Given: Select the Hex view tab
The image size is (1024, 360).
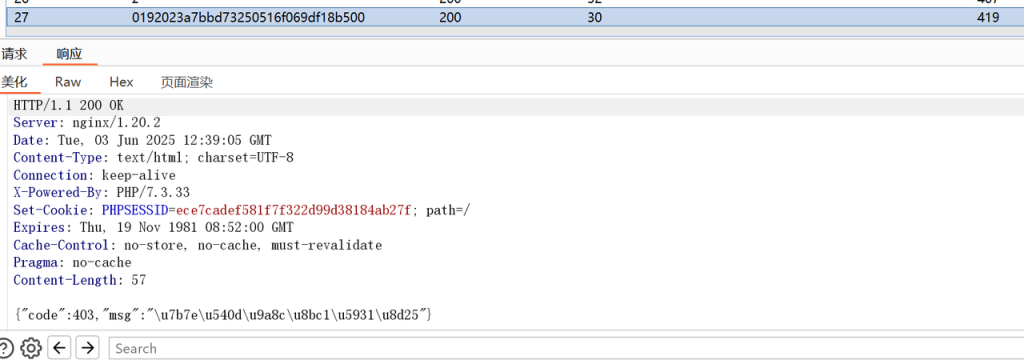Looking at the screenshot, I should [x=121, y=82].
